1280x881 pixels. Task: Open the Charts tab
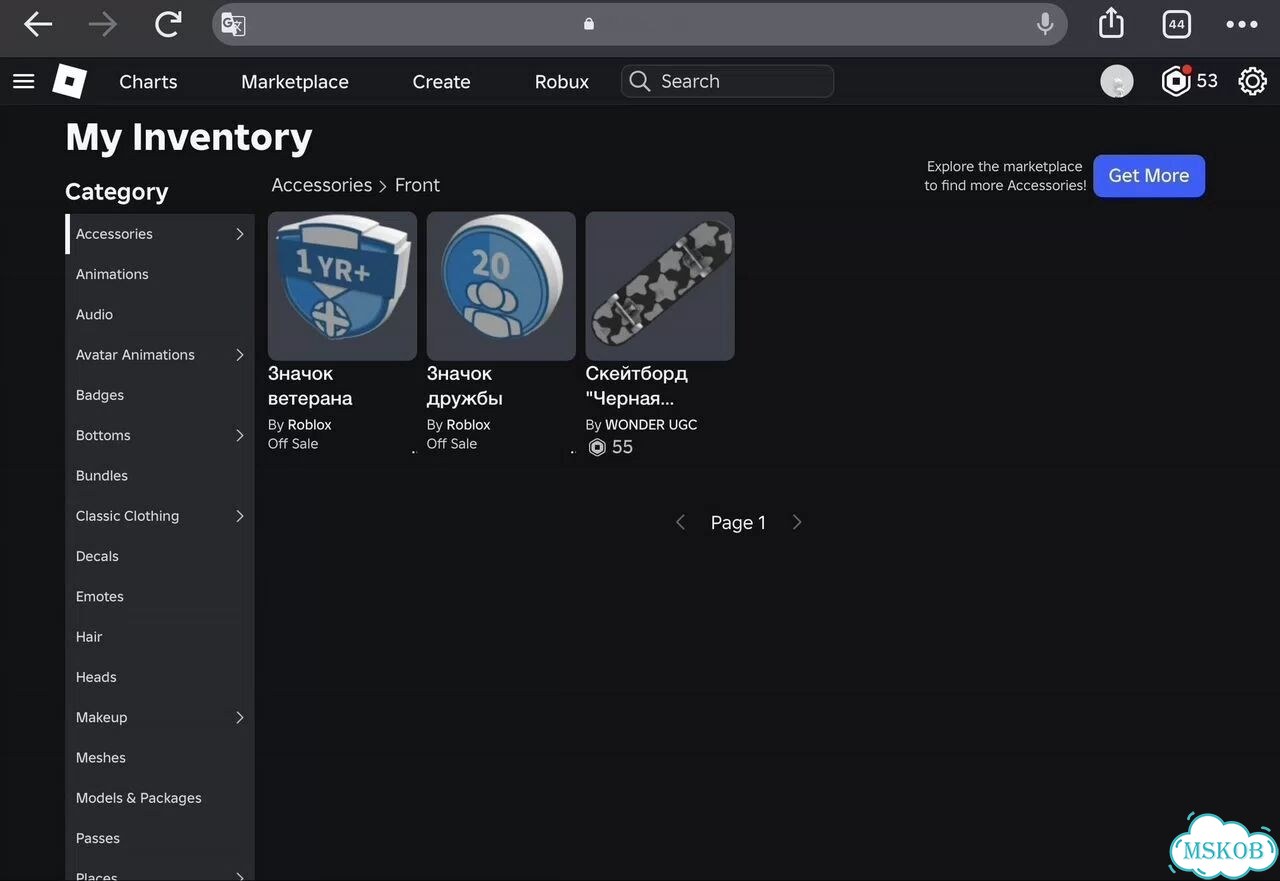(x=148, y=82)
